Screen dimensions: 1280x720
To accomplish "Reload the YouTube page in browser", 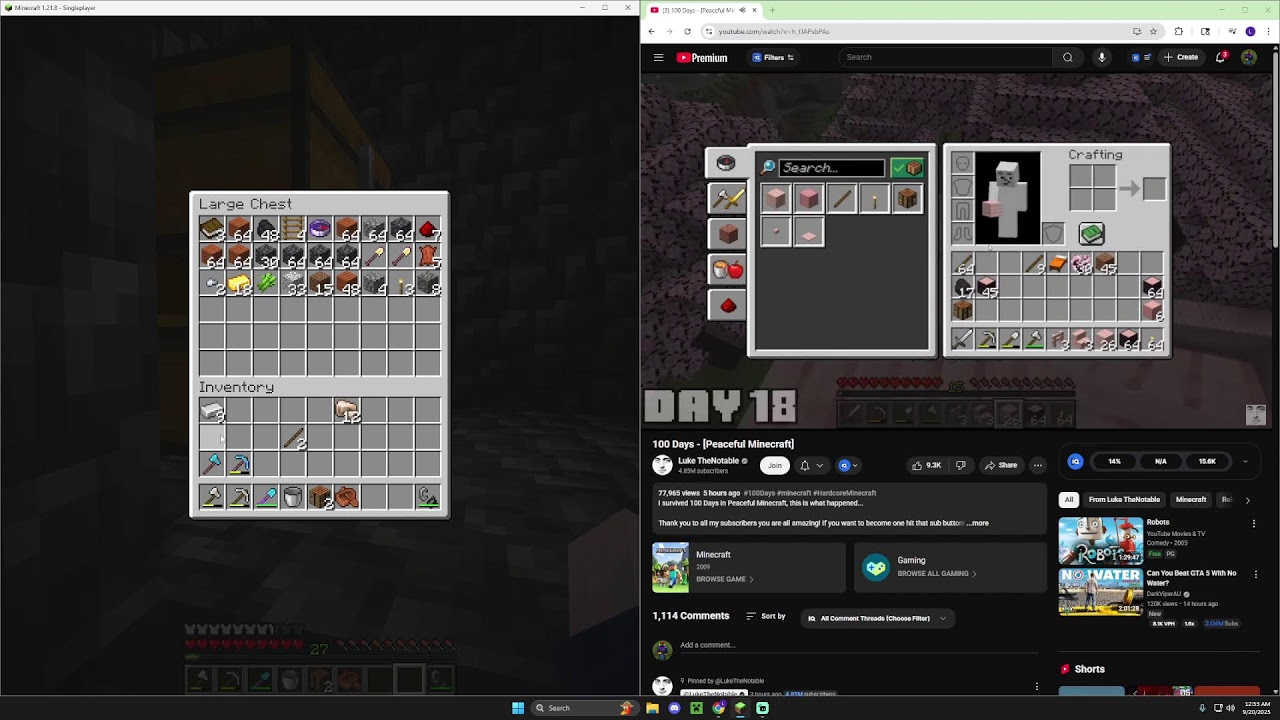I will tap(687, 31).
